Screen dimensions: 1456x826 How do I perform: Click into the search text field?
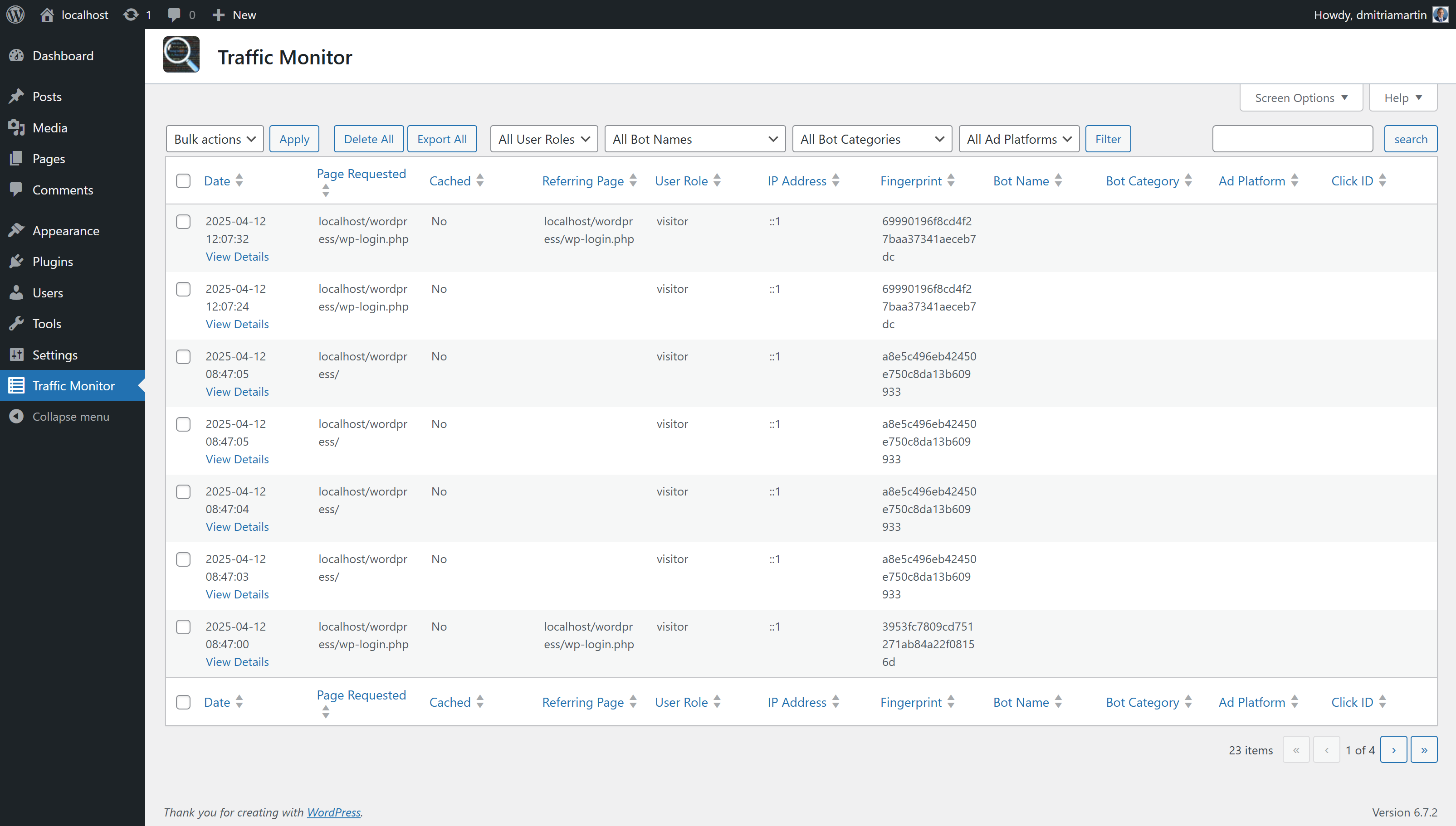tap(1293, 139)
